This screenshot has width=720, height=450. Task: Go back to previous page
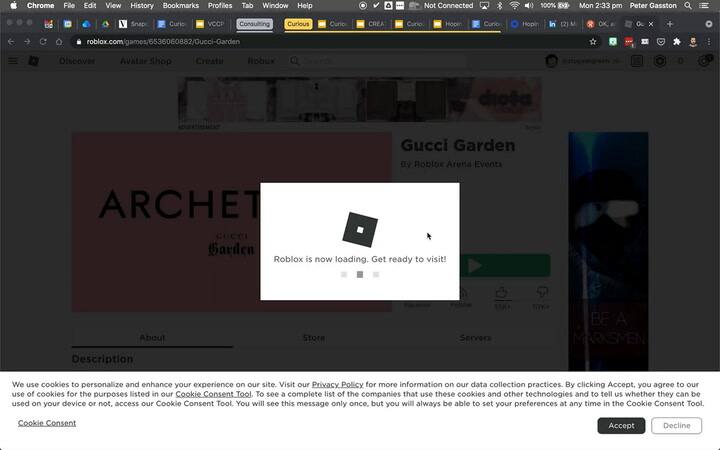click(x=11, y=42)
